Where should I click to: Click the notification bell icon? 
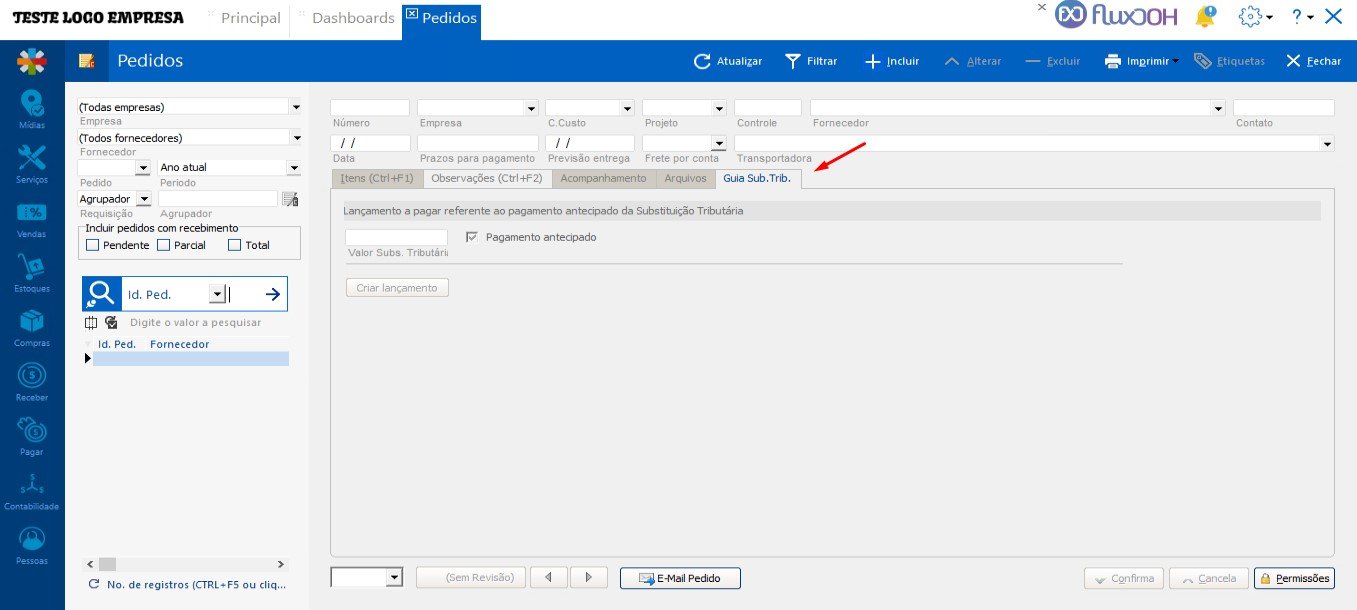click(1206, 17)
